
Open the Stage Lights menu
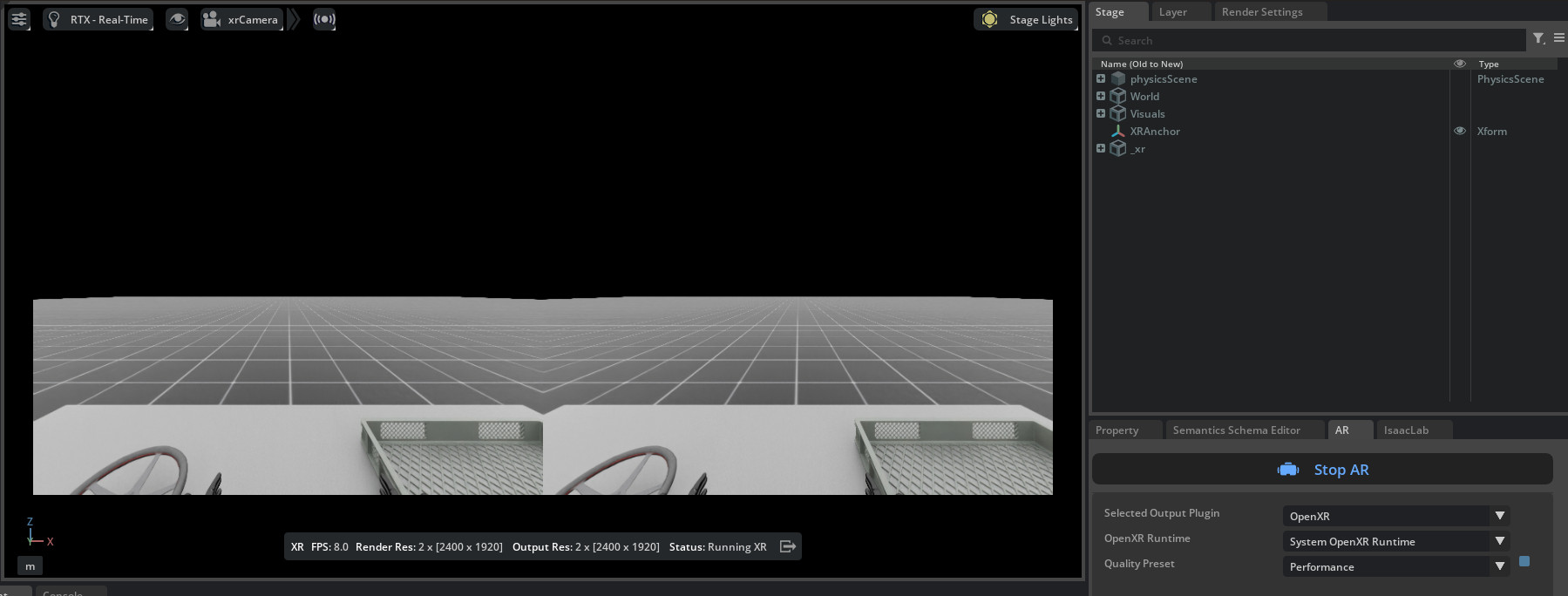click(1026, 19)
